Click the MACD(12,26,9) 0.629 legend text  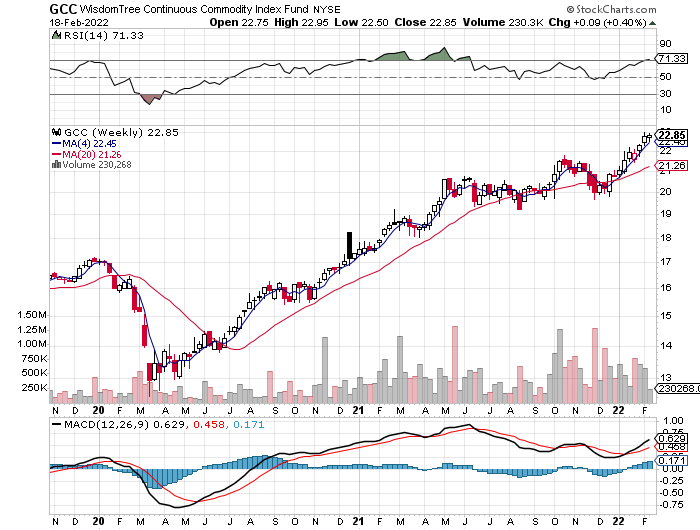click(x=124, y=424)
